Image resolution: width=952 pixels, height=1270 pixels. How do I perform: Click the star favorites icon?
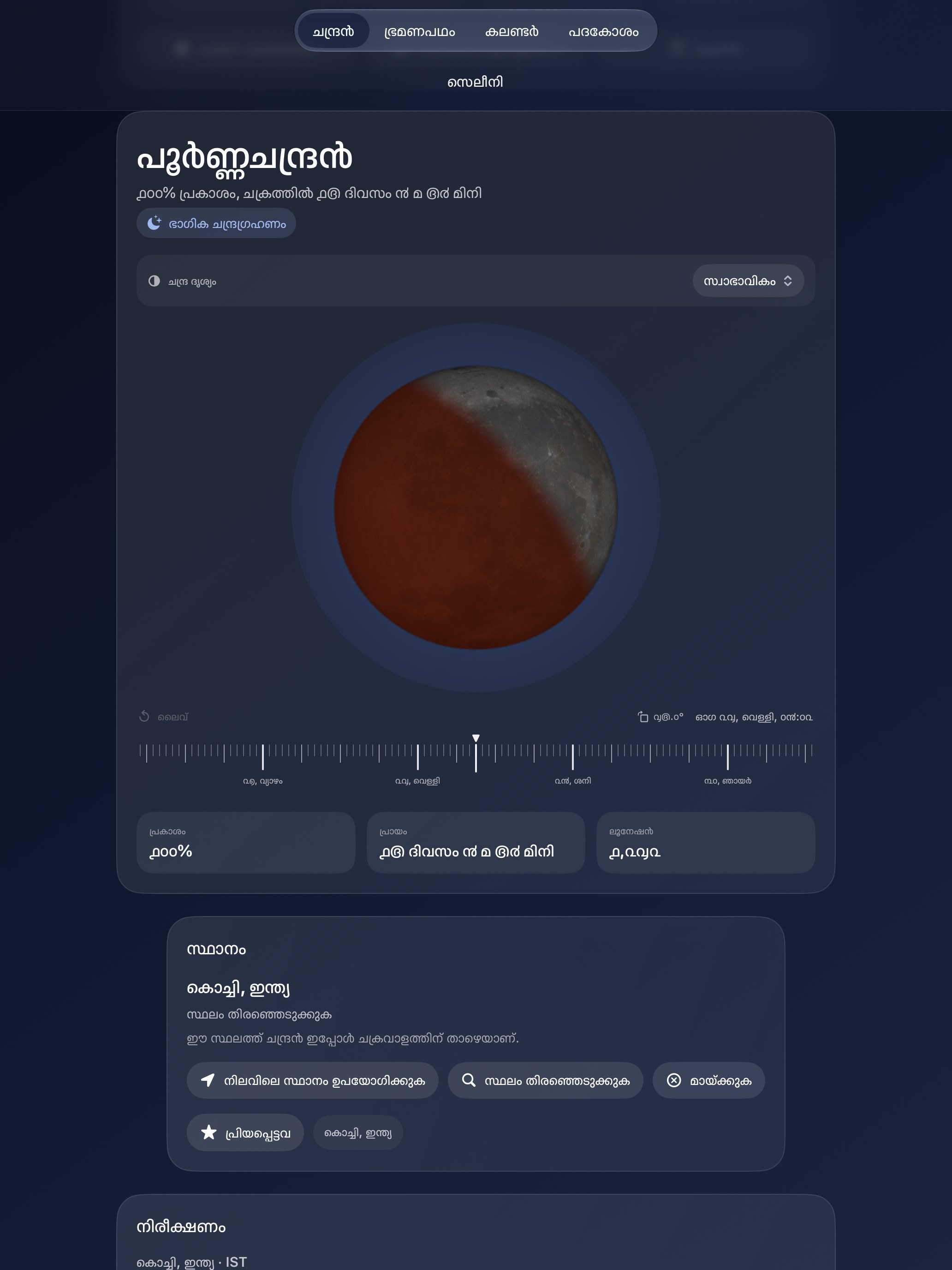[x=209, y=1132]
